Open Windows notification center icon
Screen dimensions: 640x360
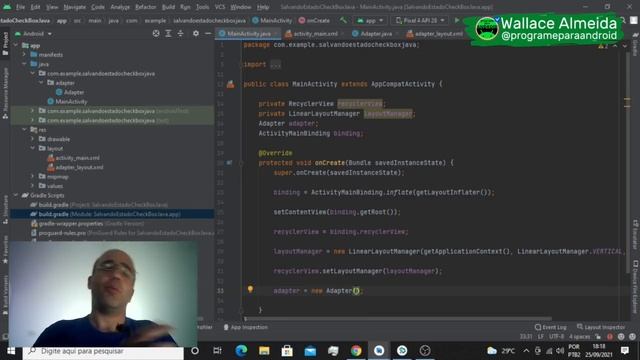(x=624, y=351)
